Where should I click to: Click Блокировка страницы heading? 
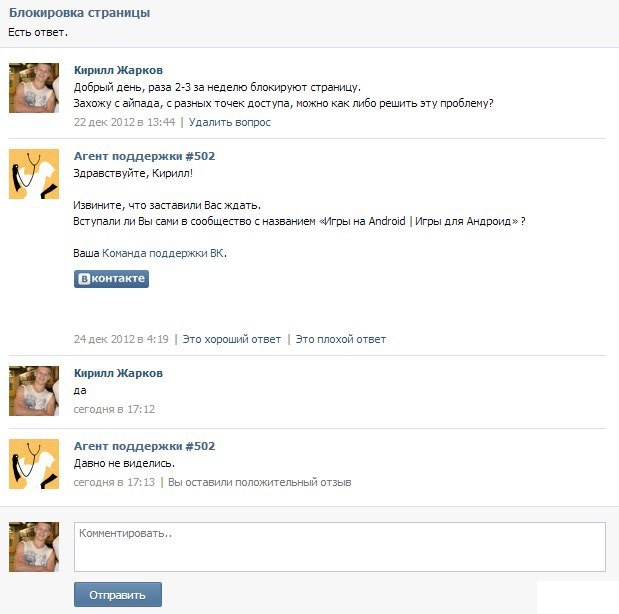[79, 13]
